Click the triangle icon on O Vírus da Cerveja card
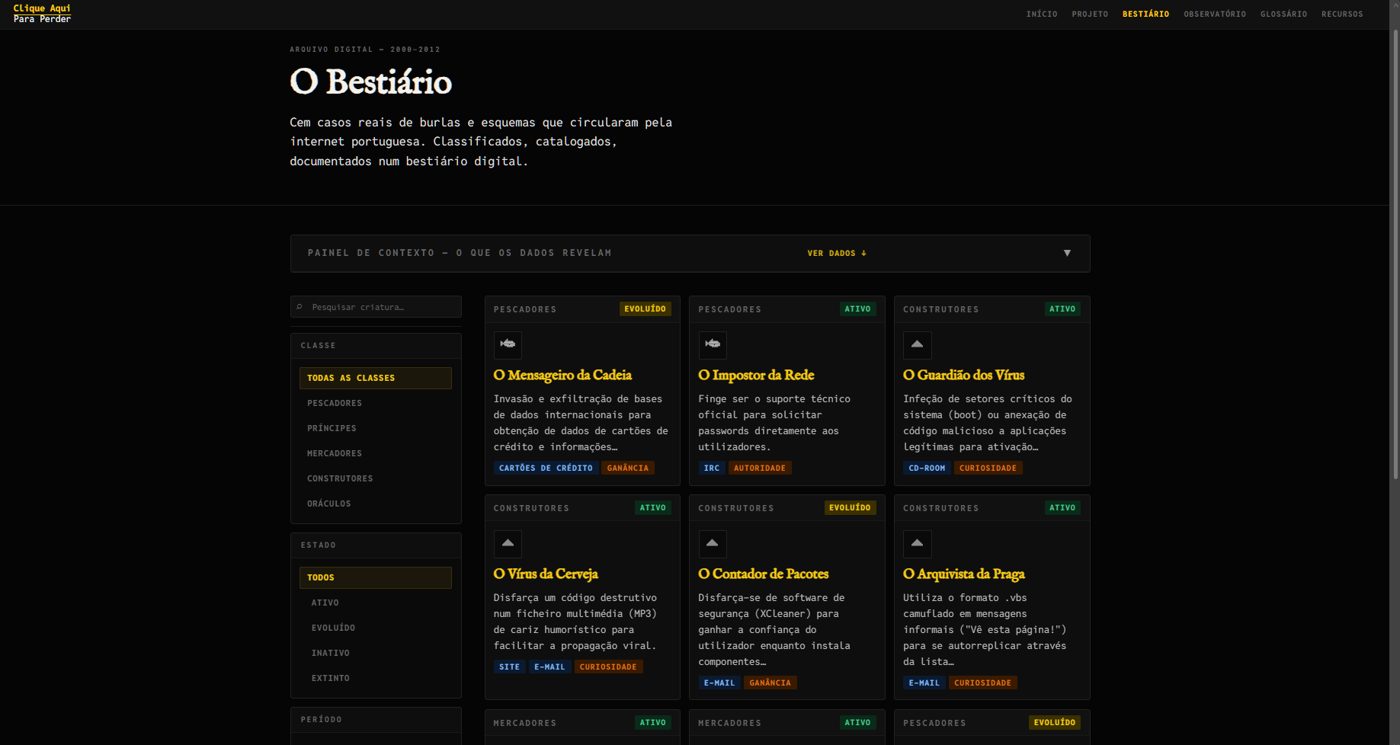 pos(508,544)
